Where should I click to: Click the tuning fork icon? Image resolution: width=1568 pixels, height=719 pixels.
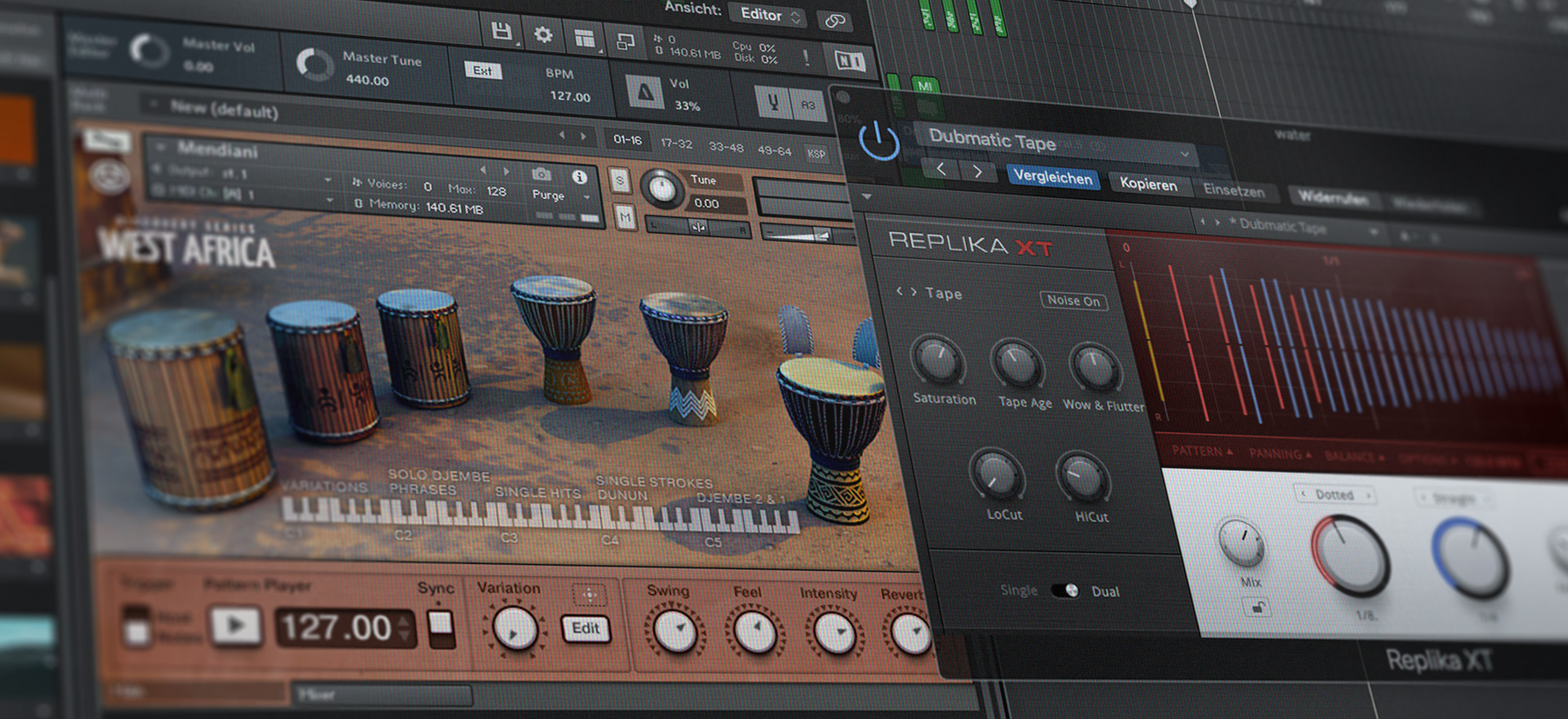coord(773,103)
